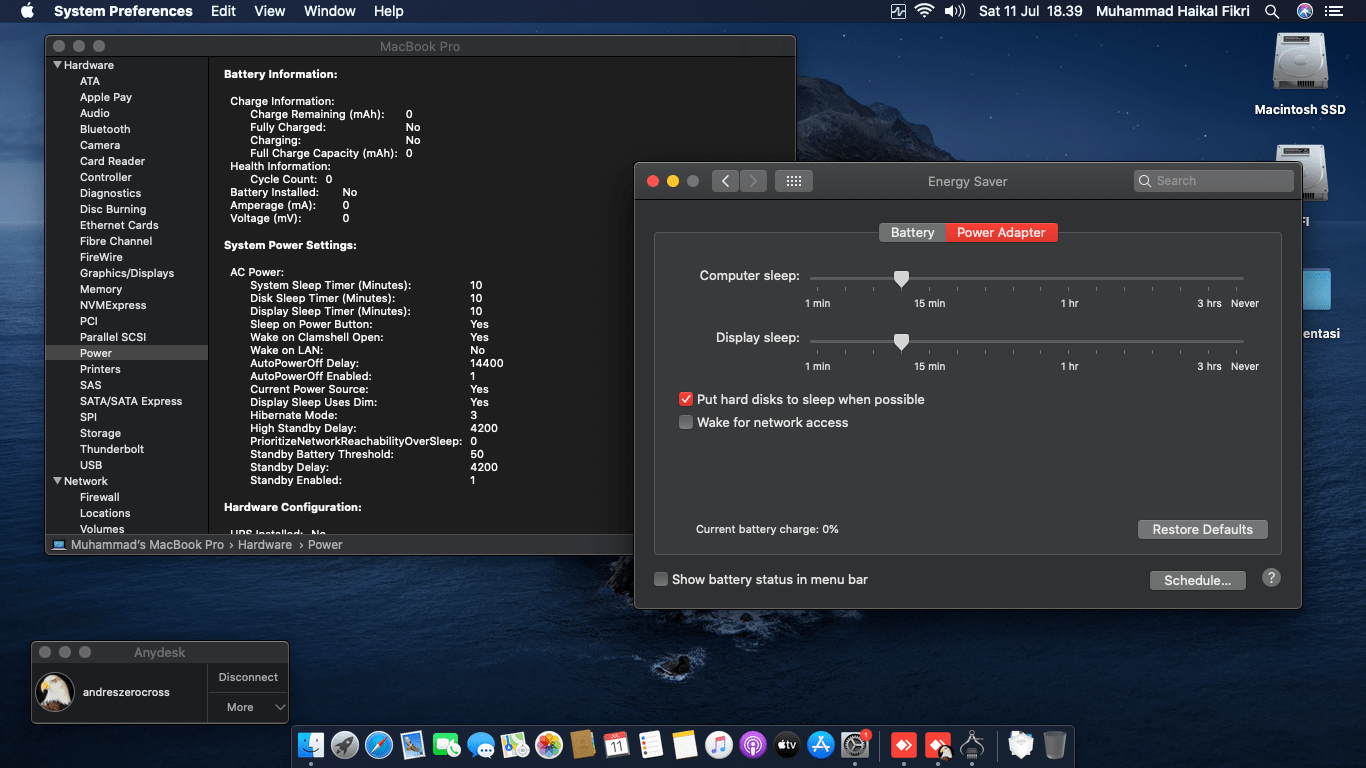Open the Help menu
This screenshot has height=768, width=1366.
click(388, 11)
